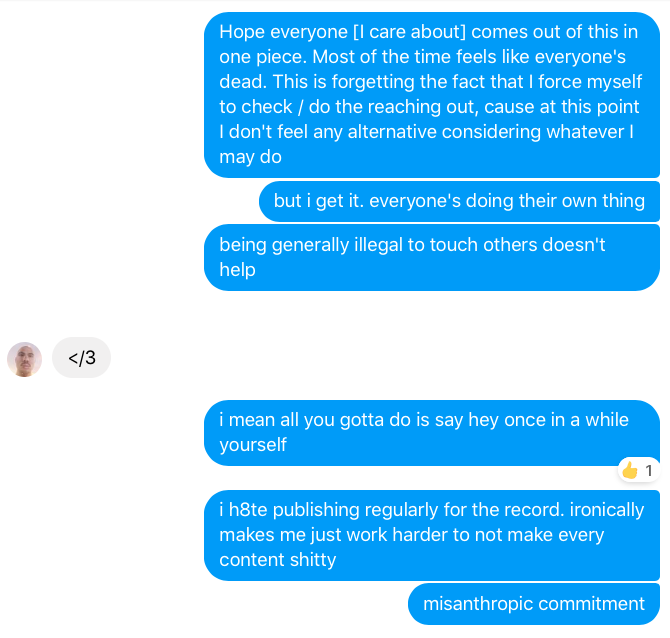Click message starting "Hope everyone [I care about]"
This screenshot has height=638, width=670.
coord(431,95)
